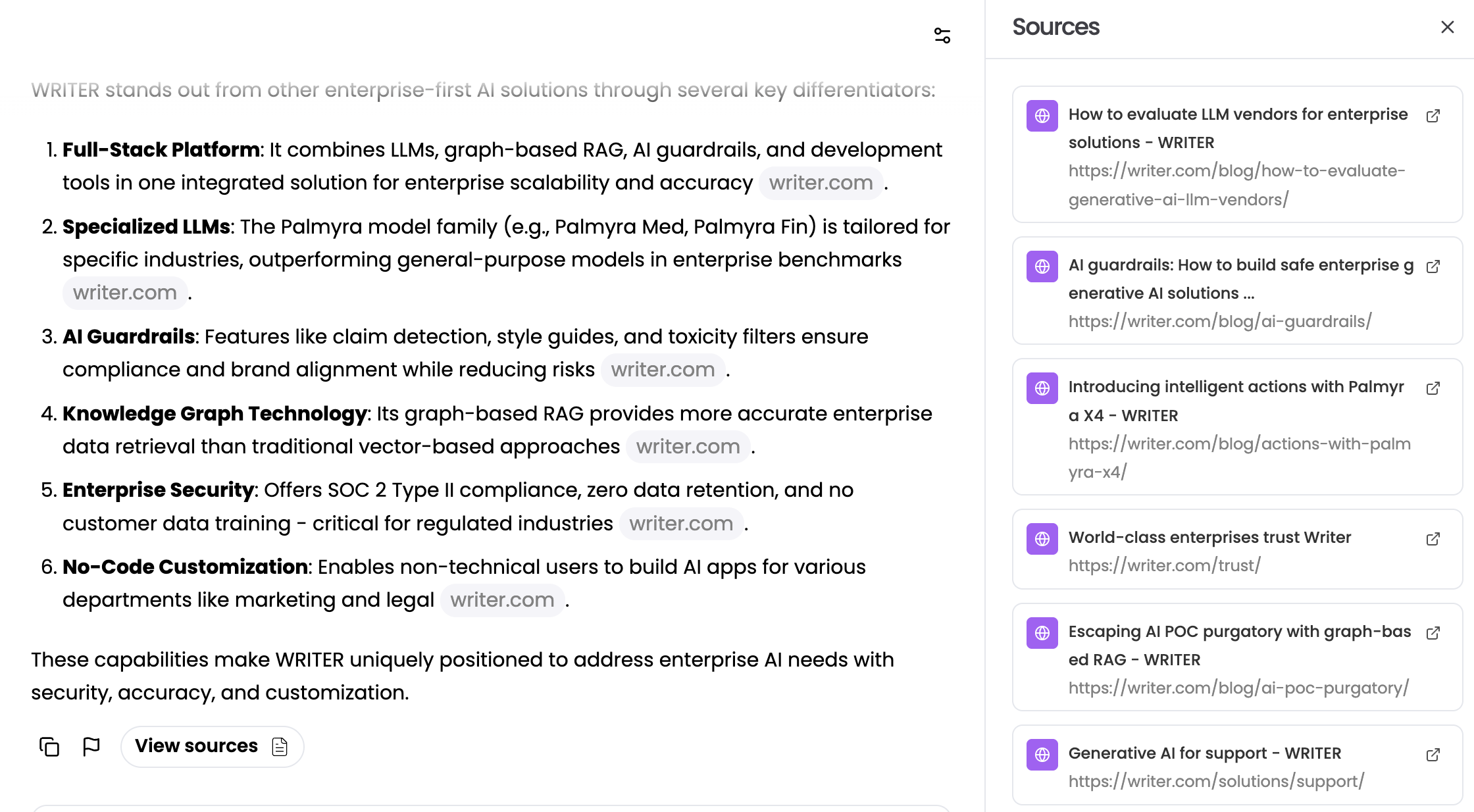Close the Sources panel

tap(1447, 27)
